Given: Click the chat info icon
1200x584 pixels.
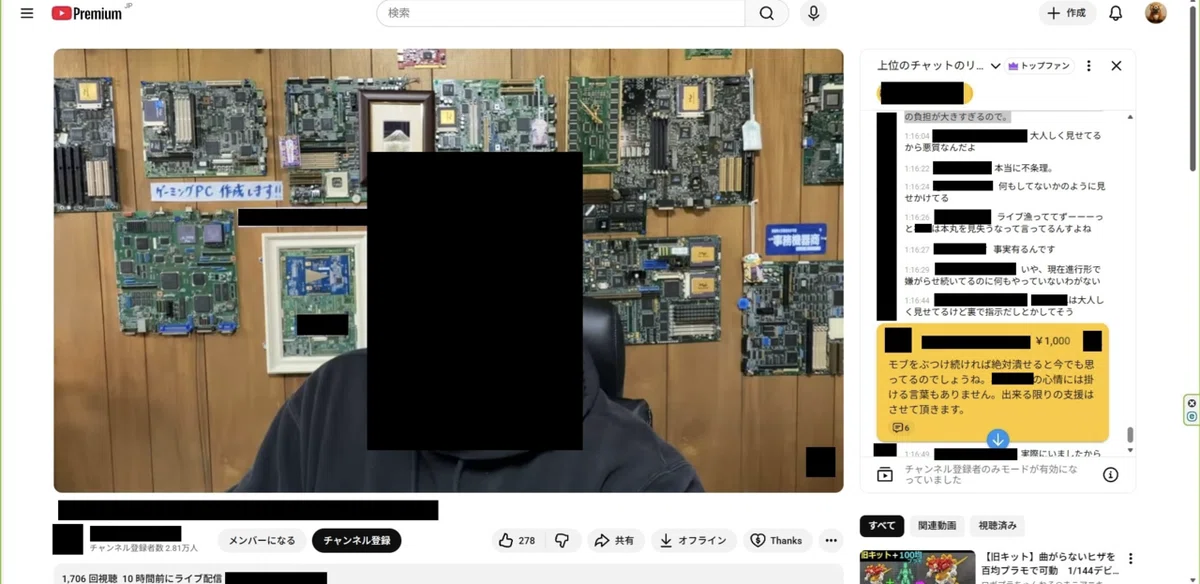Looking at the screenshot, I should coord(1110,474).
